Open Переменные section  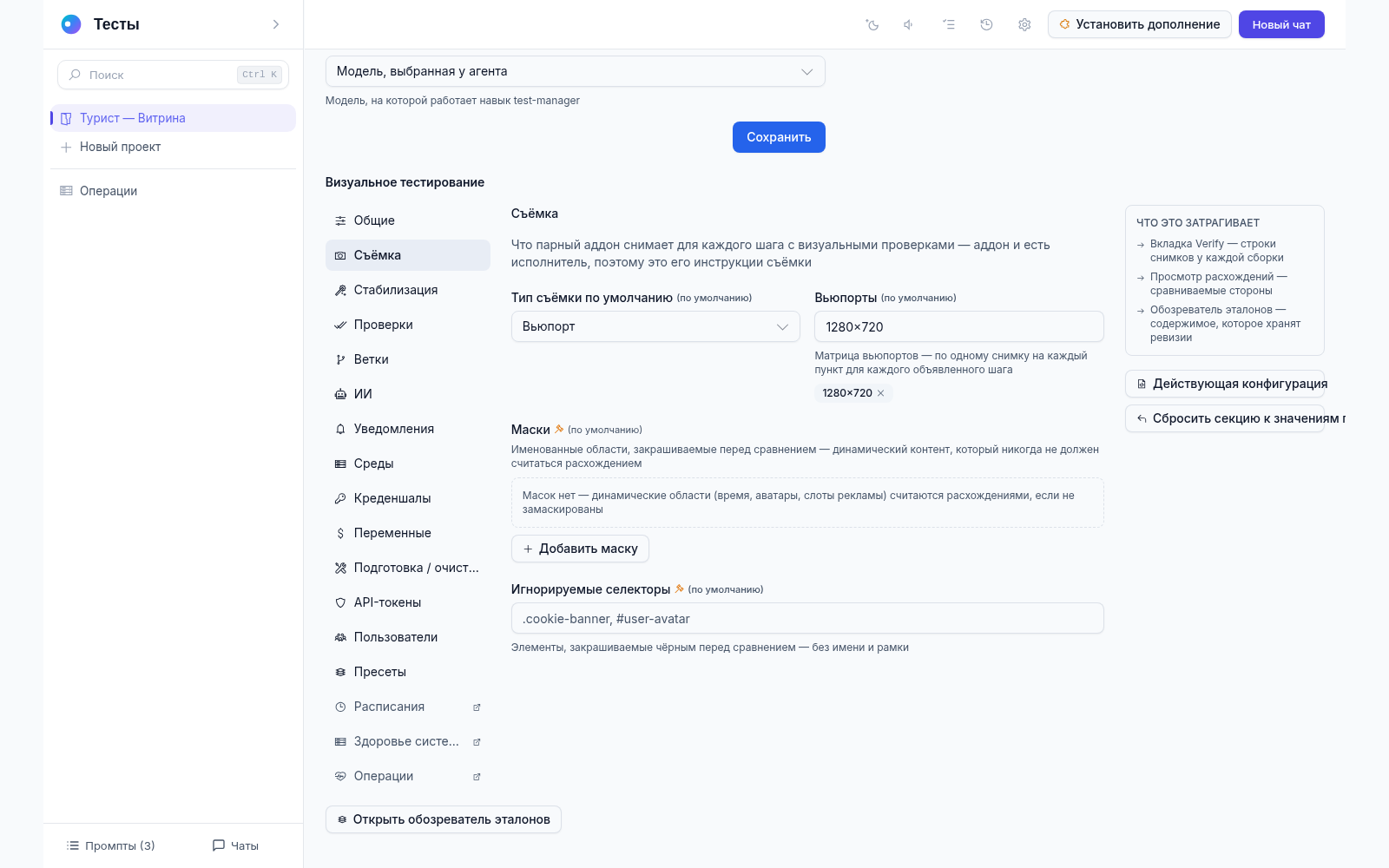click(x=408, y=533)
